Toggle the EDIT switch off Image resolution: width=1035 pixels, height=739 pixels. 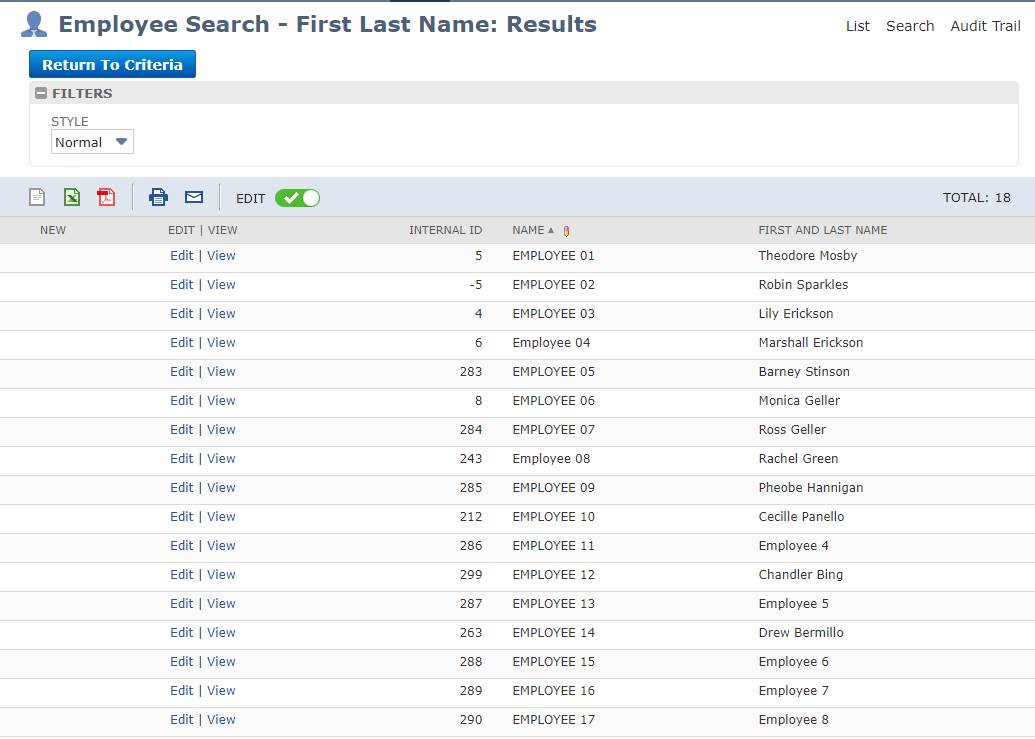pyautogui.click(x=298, y=198)
